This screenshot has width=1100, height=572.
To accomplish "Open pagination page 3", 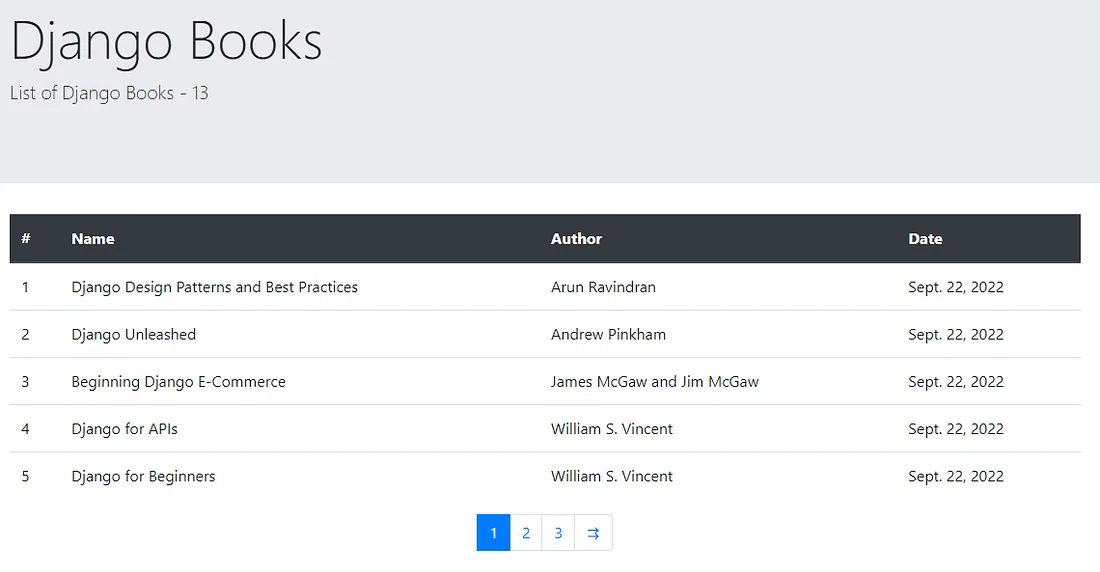I will point(558,533).
